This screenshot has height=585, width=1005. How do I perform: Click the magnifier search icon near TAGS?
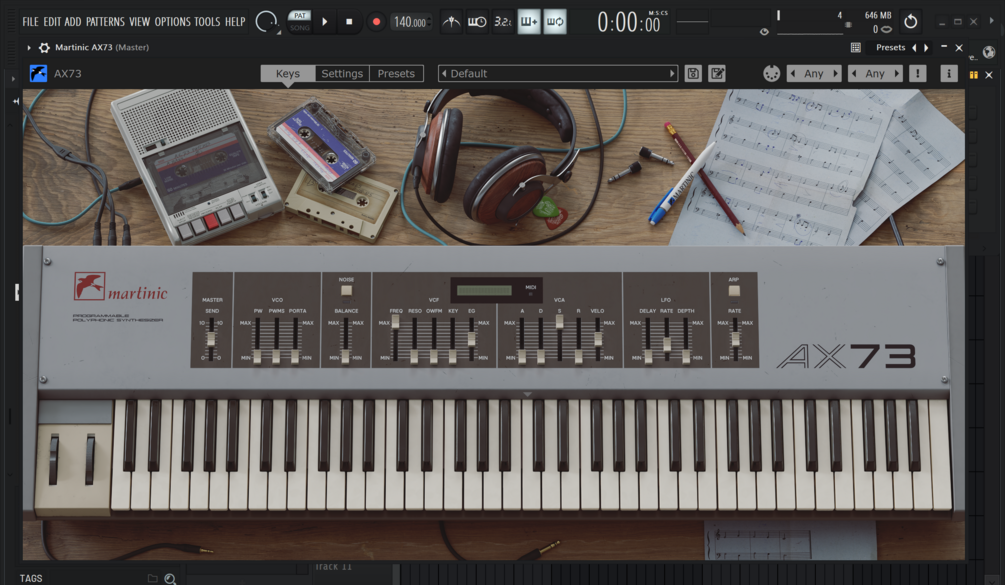point(170,579)
